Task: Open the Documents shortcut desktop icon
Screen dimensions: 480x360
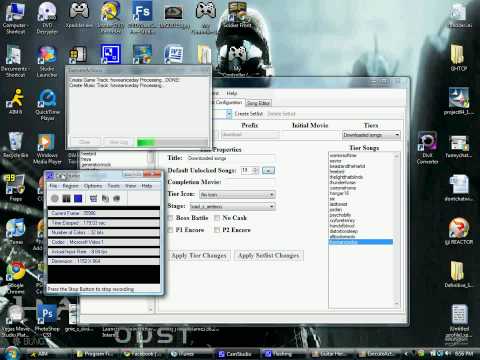Action: coord(14,62)
